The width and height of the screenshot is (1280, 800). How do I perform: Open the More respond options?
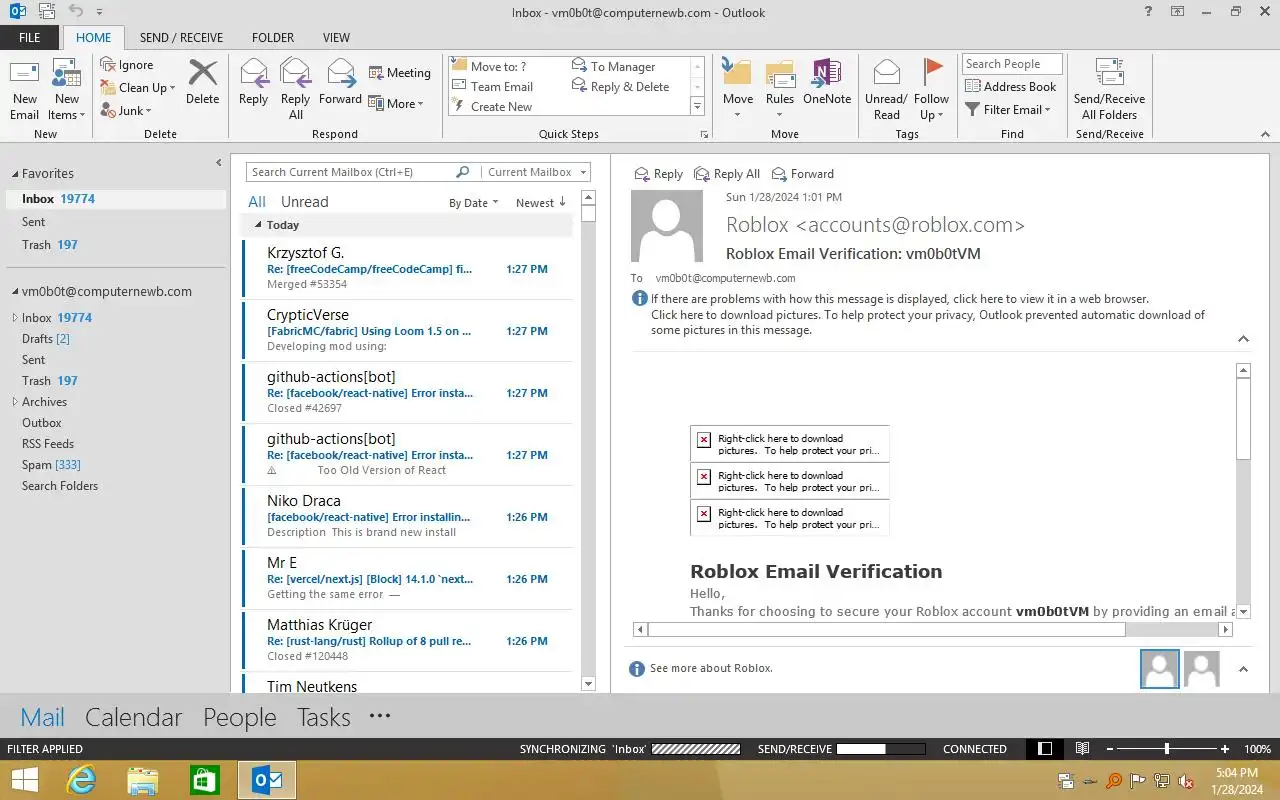click(x=396, y=103)
